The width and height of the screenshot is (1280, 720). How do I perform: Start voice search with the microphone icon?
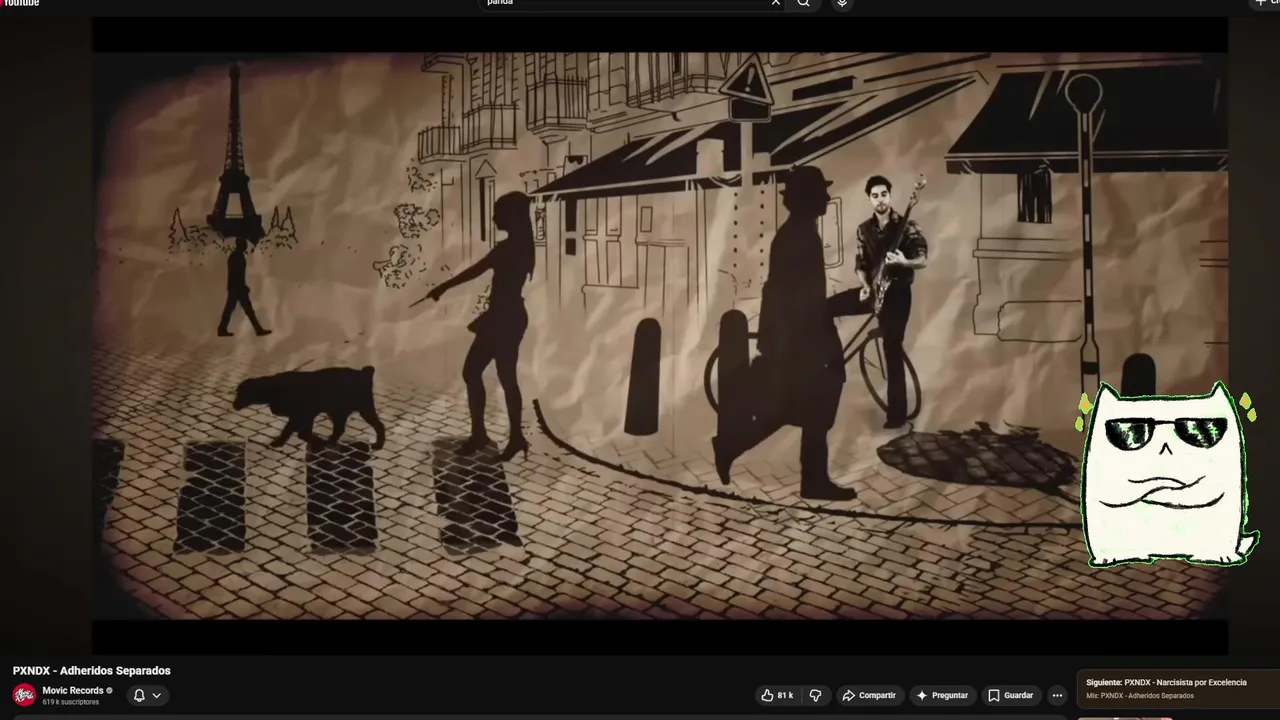coord(842,3)
